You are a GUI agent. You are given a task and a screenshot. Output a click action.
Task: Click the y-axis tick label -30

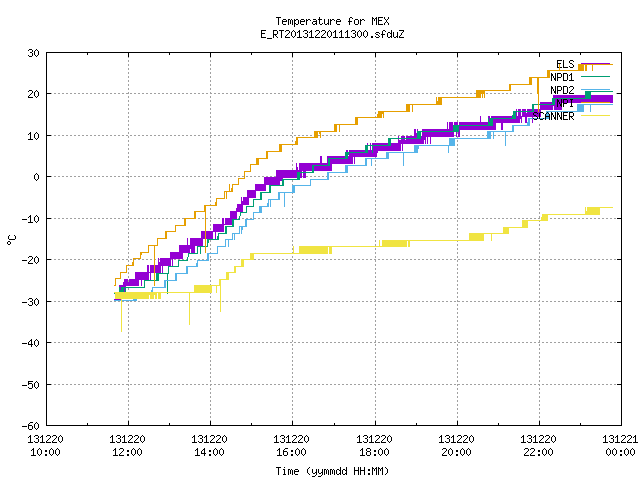[31, 302]
